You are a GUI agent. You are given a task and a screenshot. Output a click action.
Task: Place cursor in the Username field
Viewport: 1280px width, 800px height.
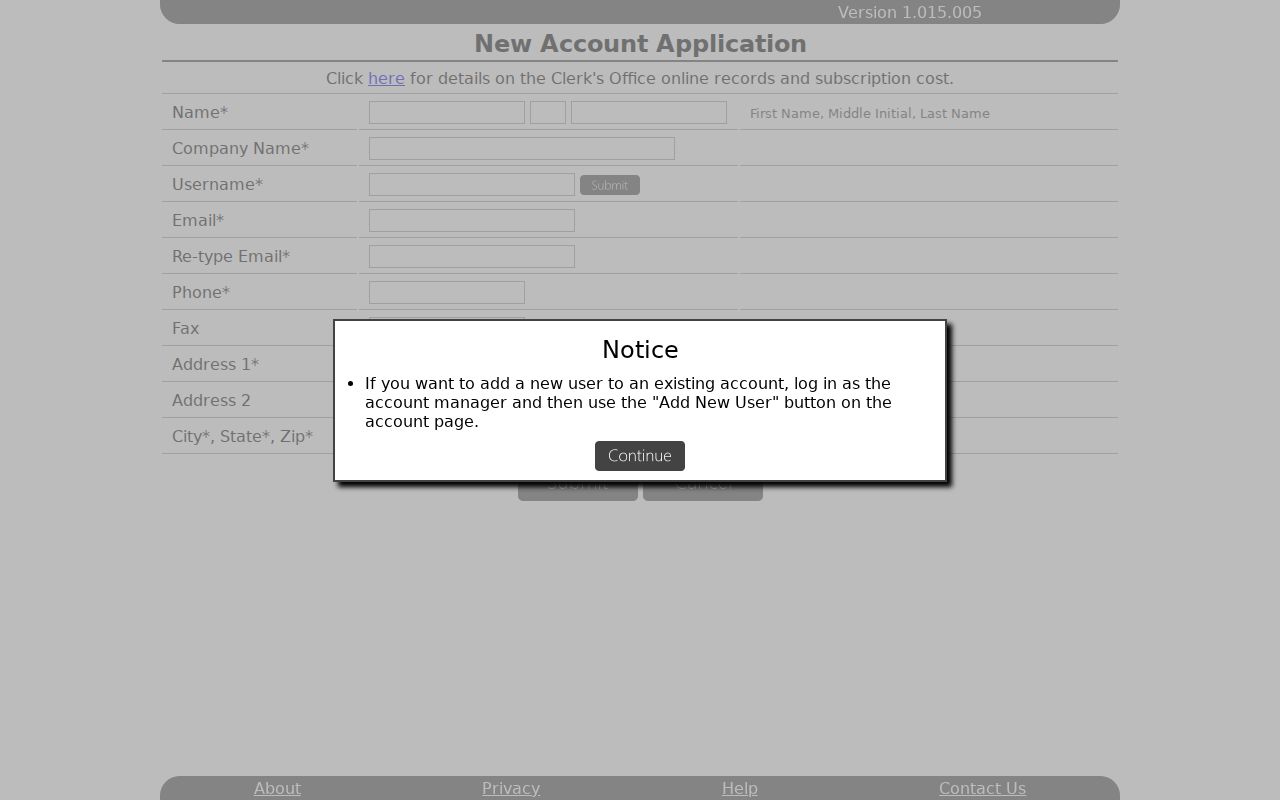pyautogui.click(x=472, y=184)
